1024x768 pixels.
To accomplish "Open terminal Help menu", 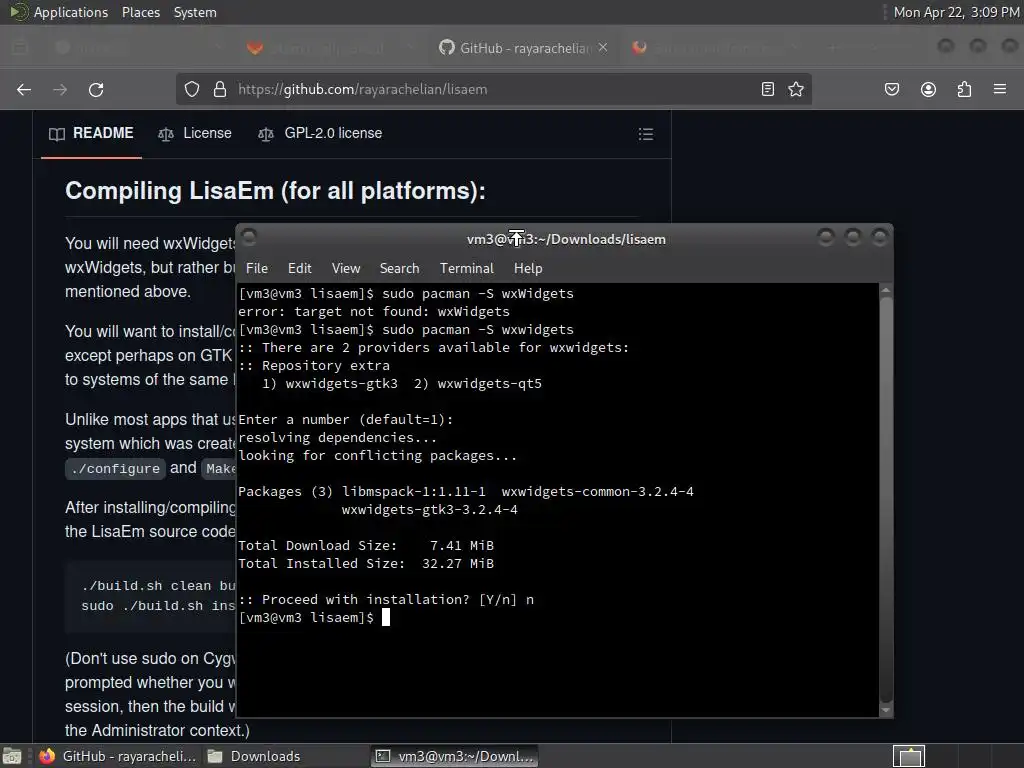I will click(528, 268).
